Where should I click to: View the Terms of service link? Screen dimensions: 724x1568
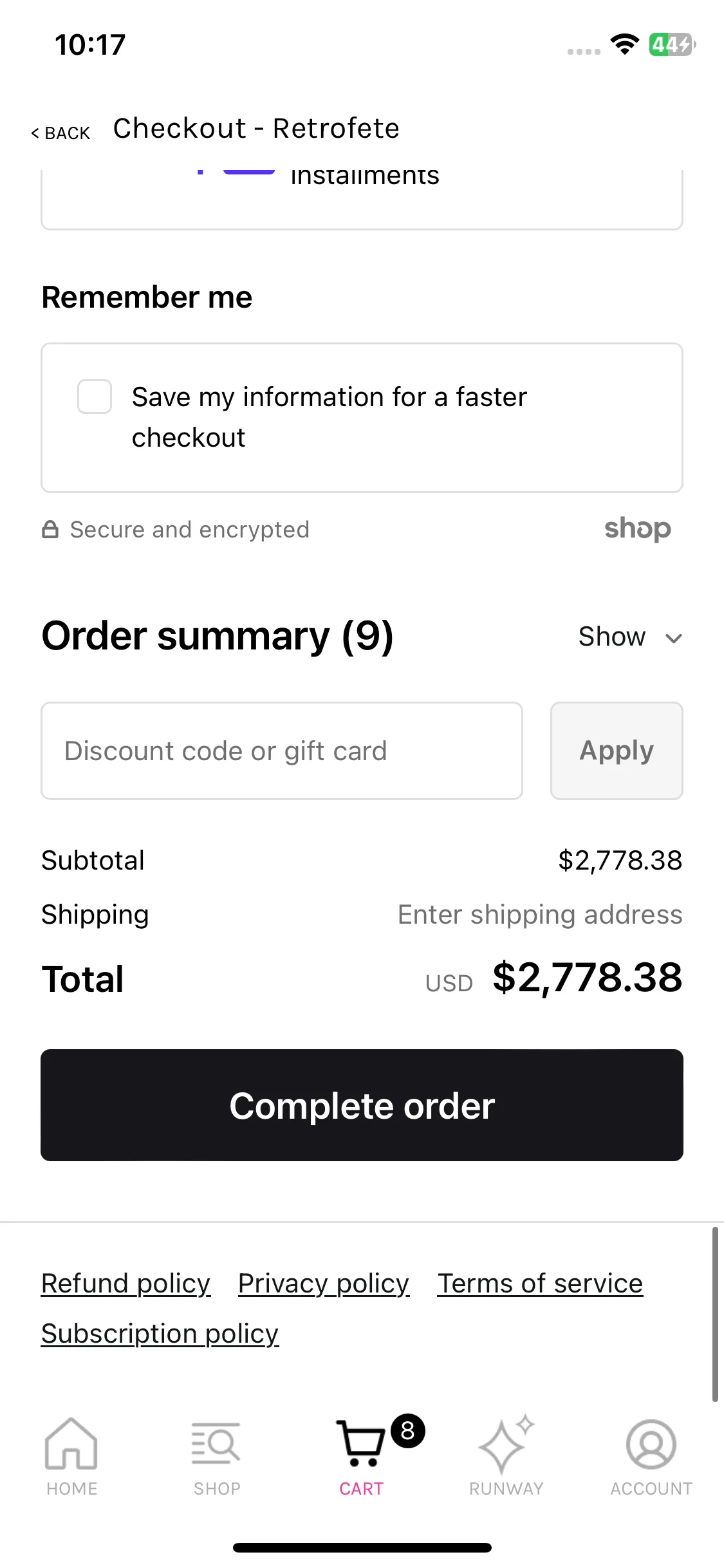pyautogui.click(x=540, y=1283)
